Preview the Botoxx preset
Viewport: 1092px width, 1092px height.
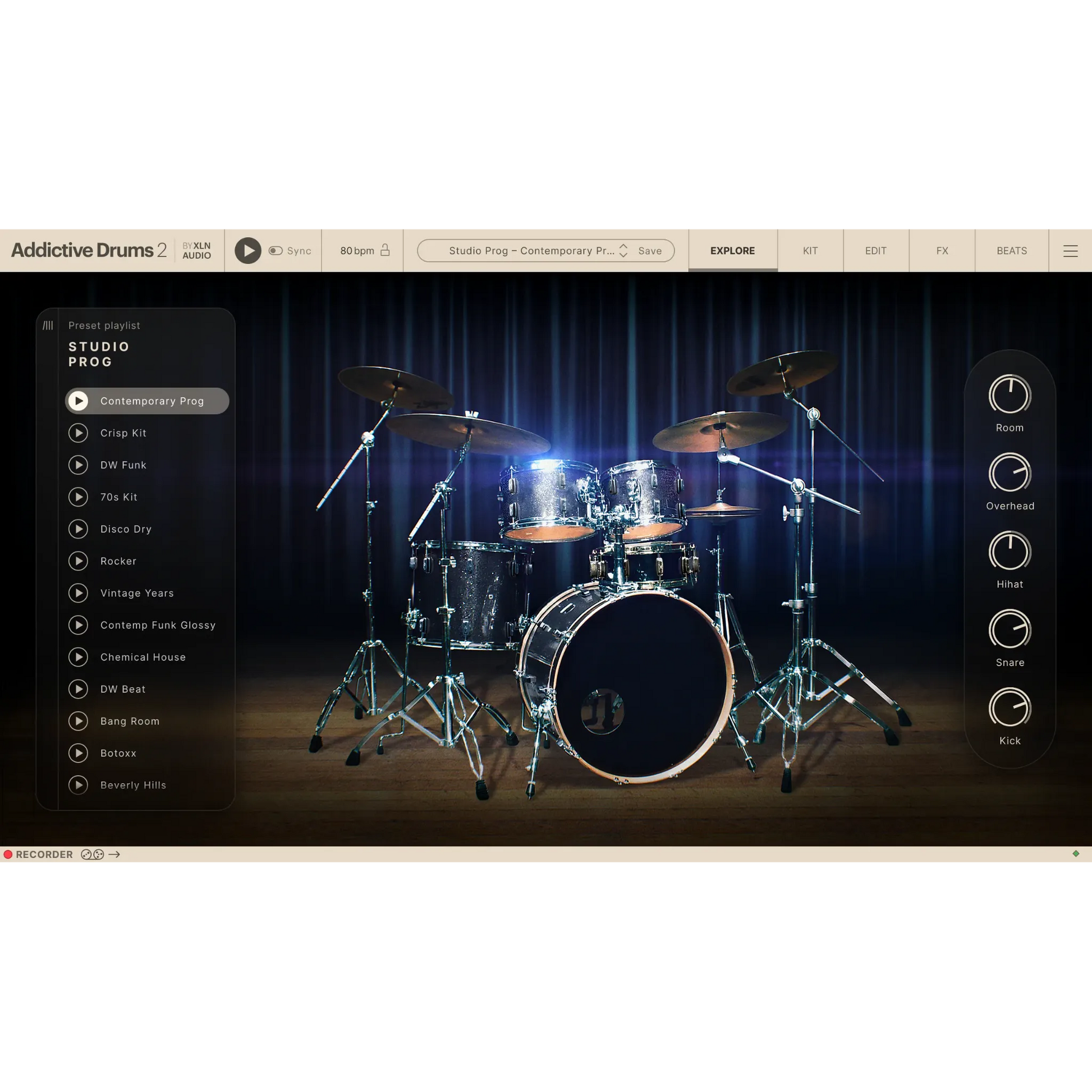[x=79, y=754]
